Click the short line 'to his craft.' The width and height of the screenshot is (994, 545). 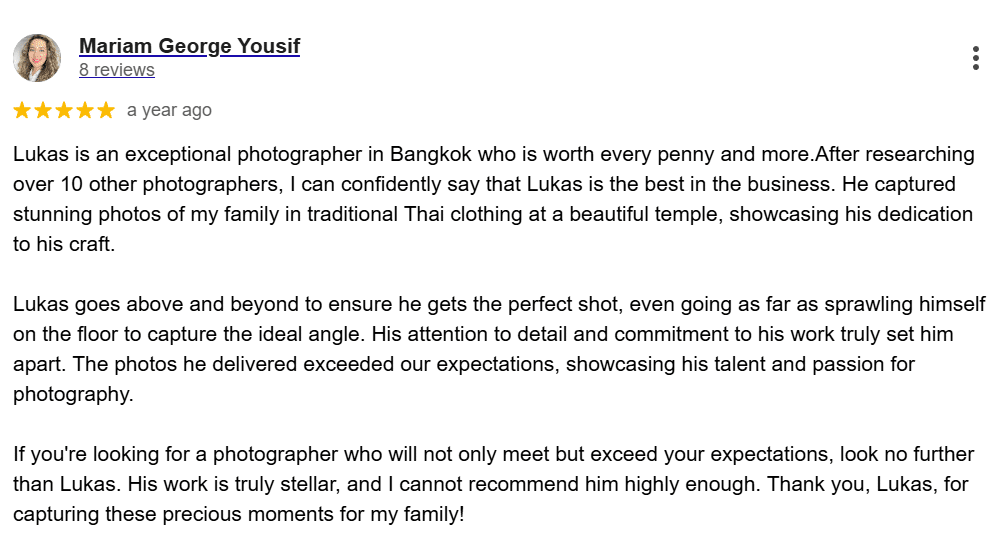[64, 244]
